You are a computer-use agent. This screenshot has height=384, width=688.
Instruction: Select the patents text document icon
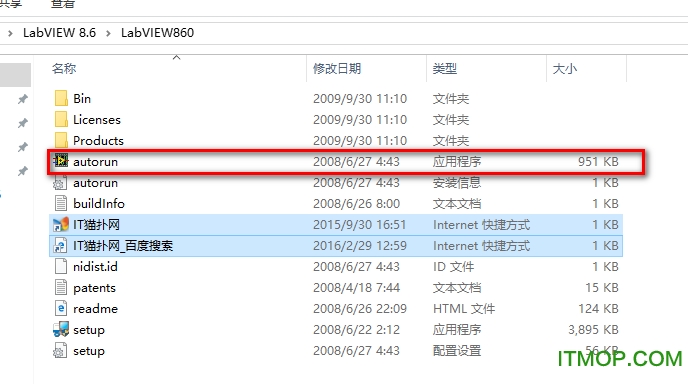point(61,287)
